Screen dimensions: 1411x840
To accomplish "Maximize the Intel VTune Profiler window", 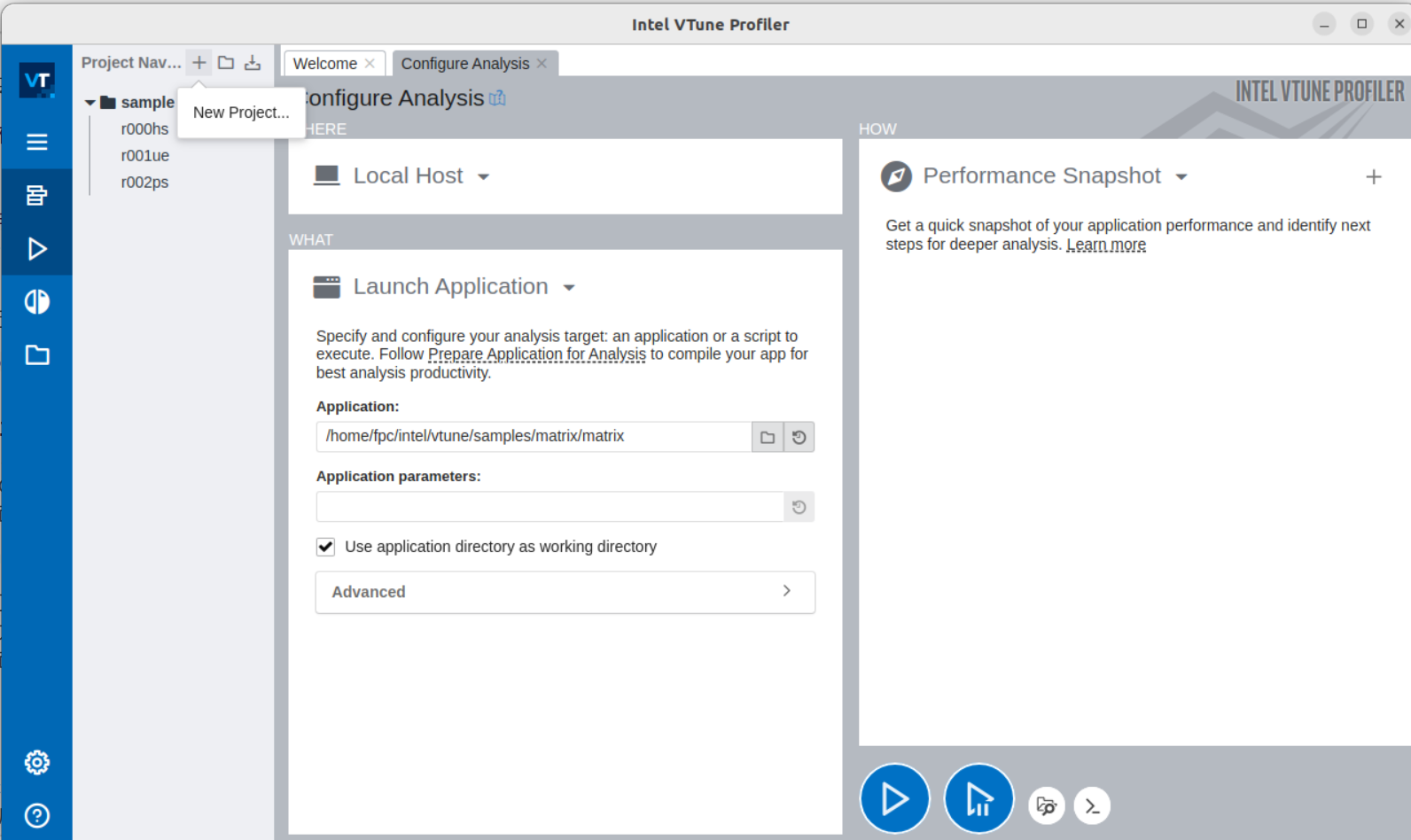I will point(1362,24).
